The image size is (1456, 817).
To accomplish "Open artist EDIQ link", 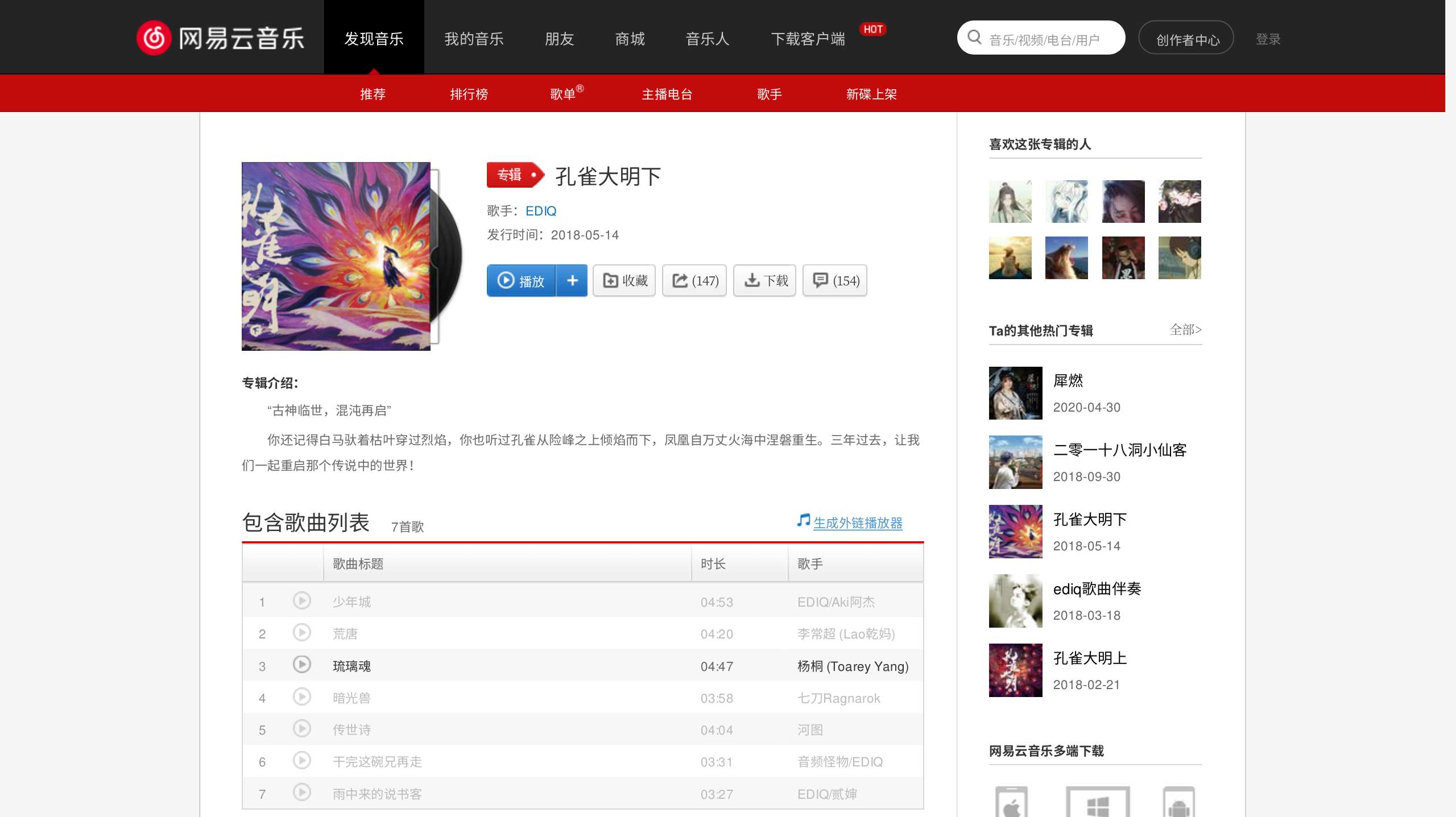I will (541, 211).
